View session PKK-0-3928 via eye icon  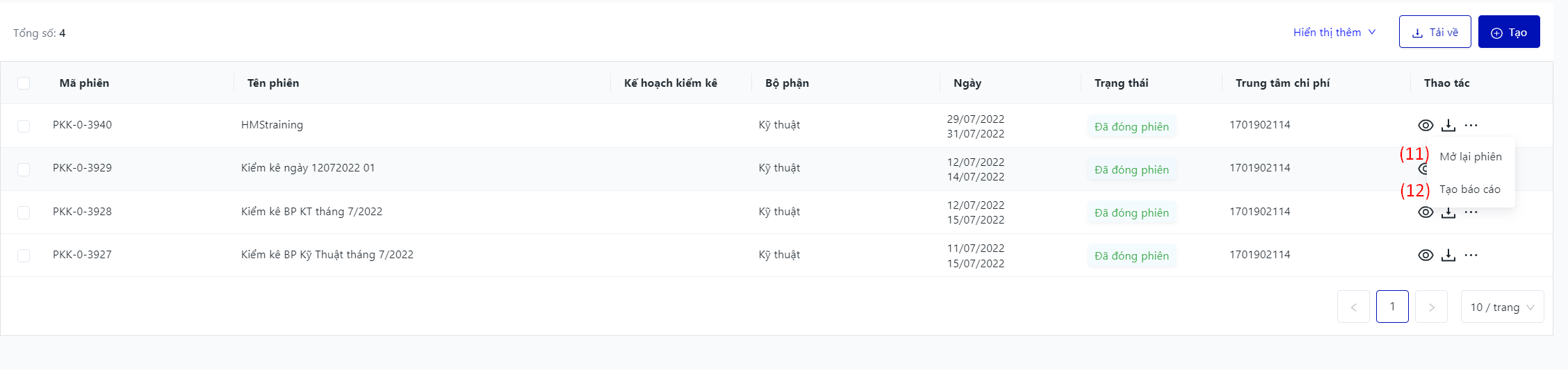(x=1426, y=213)
